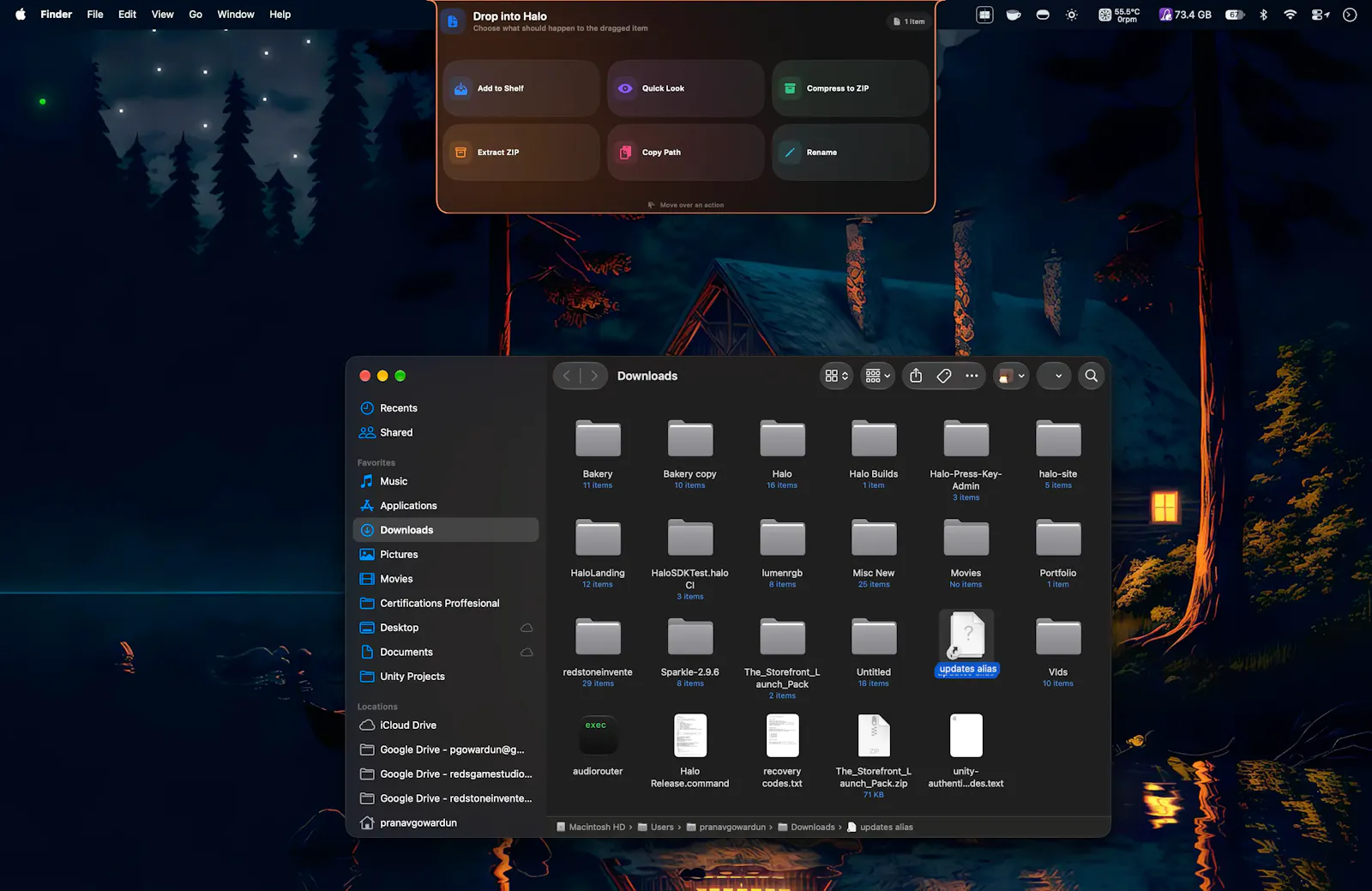Select the Halo Builds folder
This screenshot has width=1372, height=891.
click(874, 454)
